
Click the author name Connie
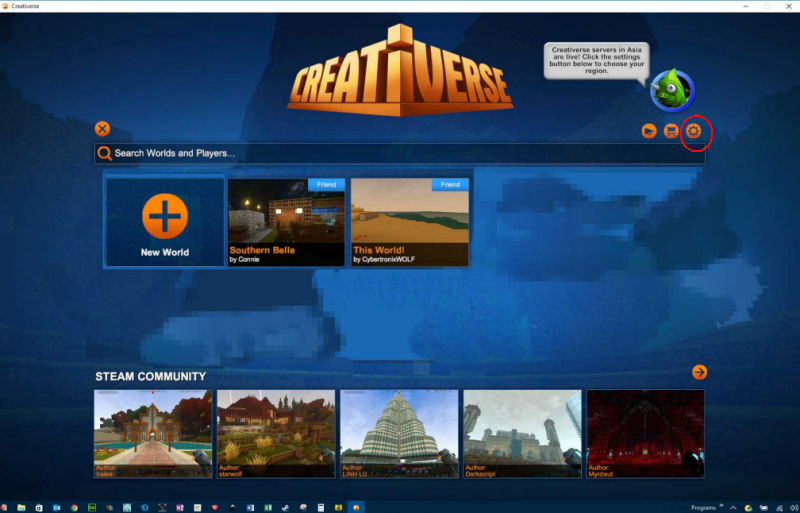[248, 259]
